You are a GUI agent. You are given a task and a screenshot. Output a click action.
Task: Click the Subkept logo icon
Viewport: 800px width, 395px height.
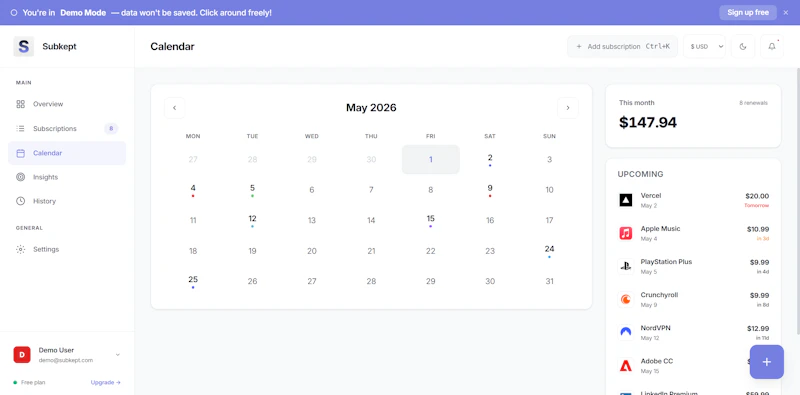(x=23, y=46)
